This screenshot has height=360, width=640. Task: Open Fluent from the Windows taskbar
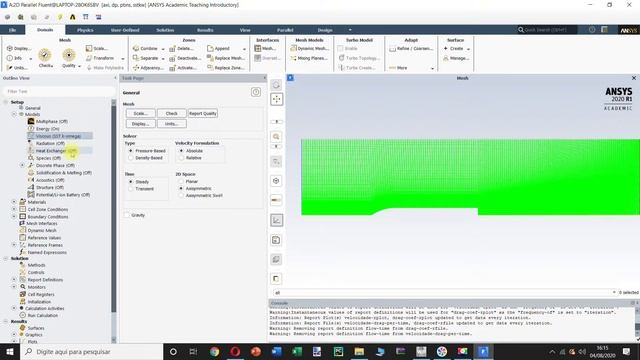pos(483,351)
